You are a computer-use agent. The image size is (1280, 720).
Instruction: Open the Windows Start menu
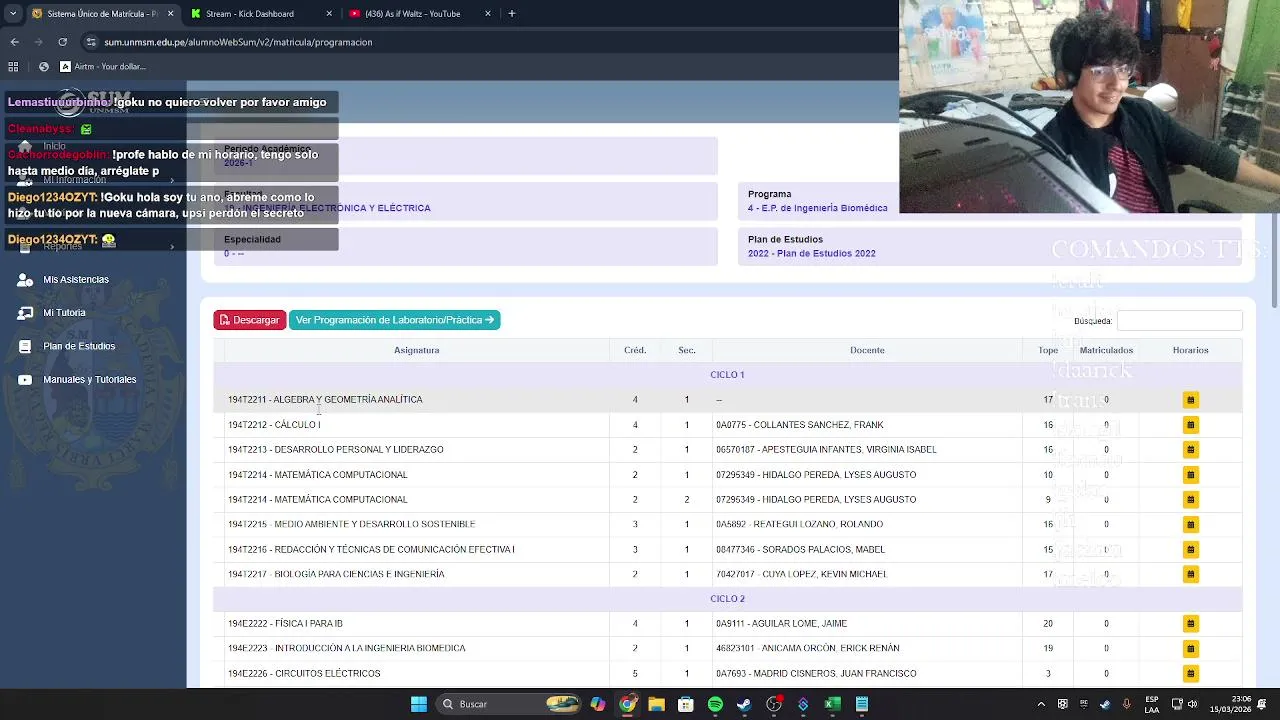(x=419, y=704)
